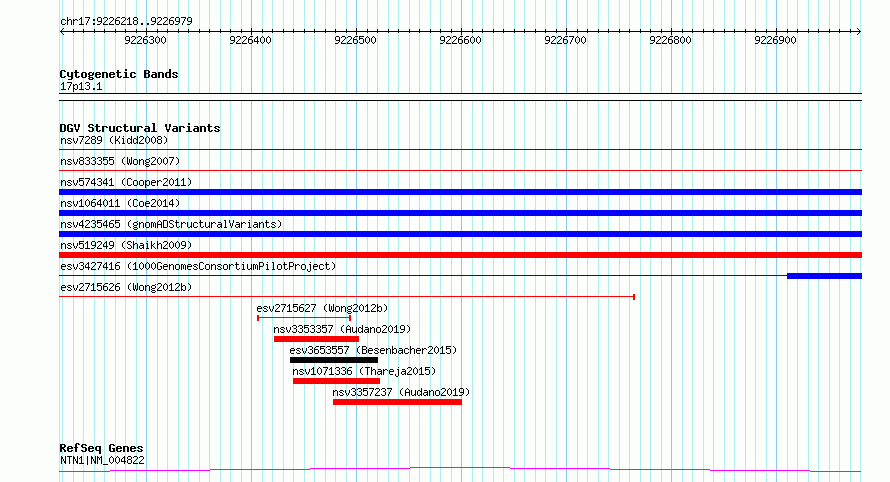Image resolution: width=890 pixels, height=482 pixels.
Task: Click the red bar under nsv3353357
Action: (316, 339)
